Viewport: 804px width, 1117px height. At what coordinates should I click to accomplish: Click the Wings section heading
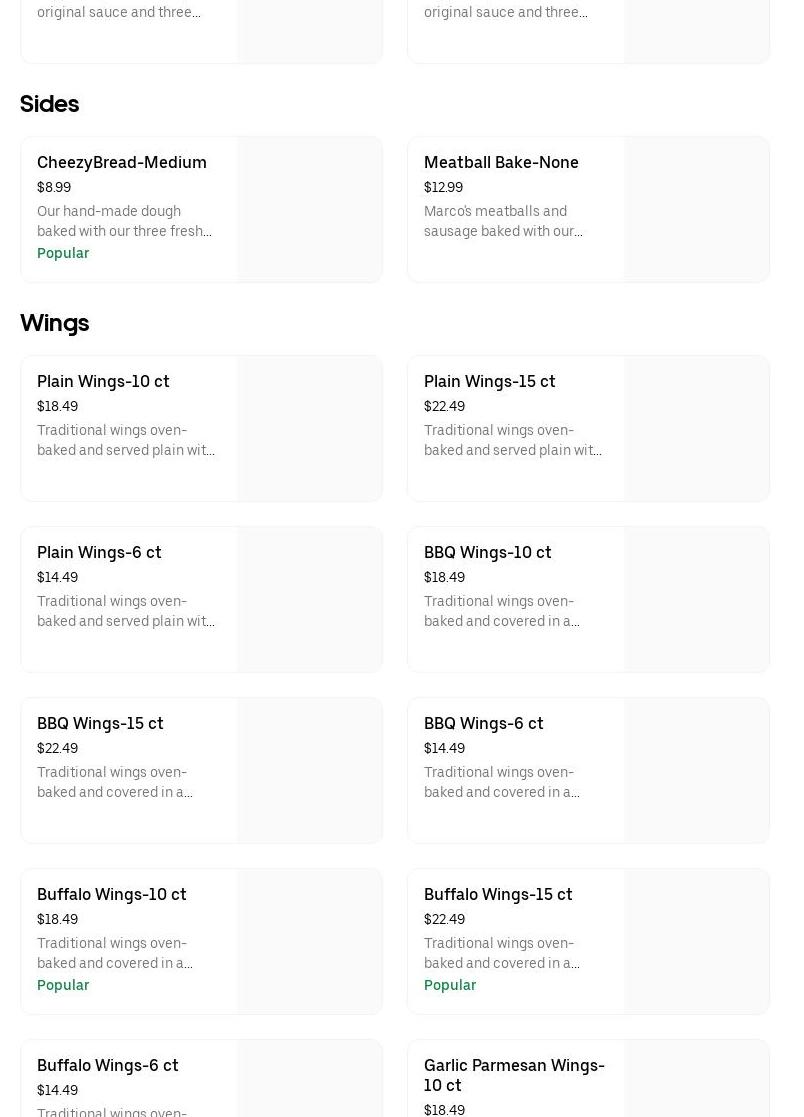point(55,323)
